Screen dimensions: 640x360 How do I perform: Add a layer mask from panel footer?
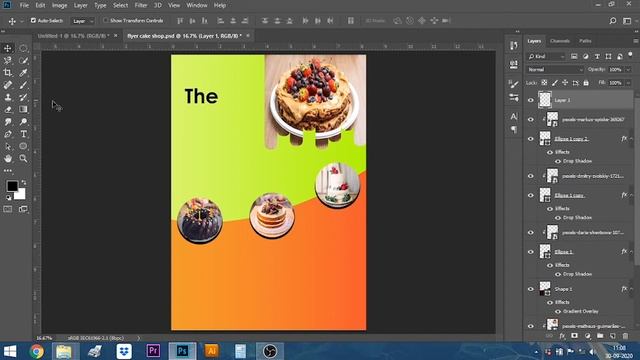[575, 336]
